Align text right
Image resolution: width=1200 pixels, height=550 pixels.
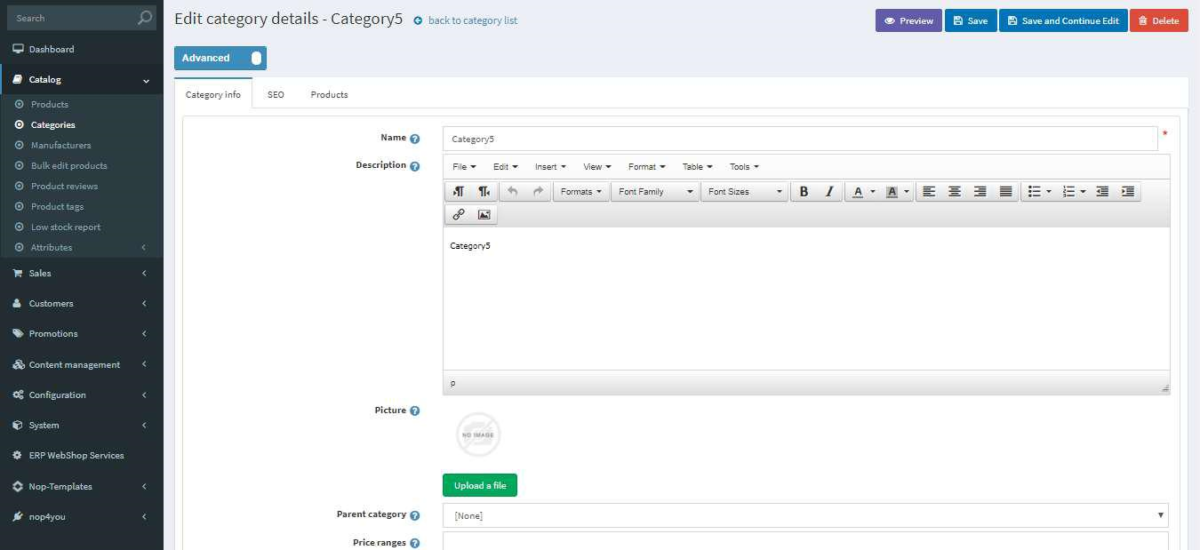[x=980, y=191]
